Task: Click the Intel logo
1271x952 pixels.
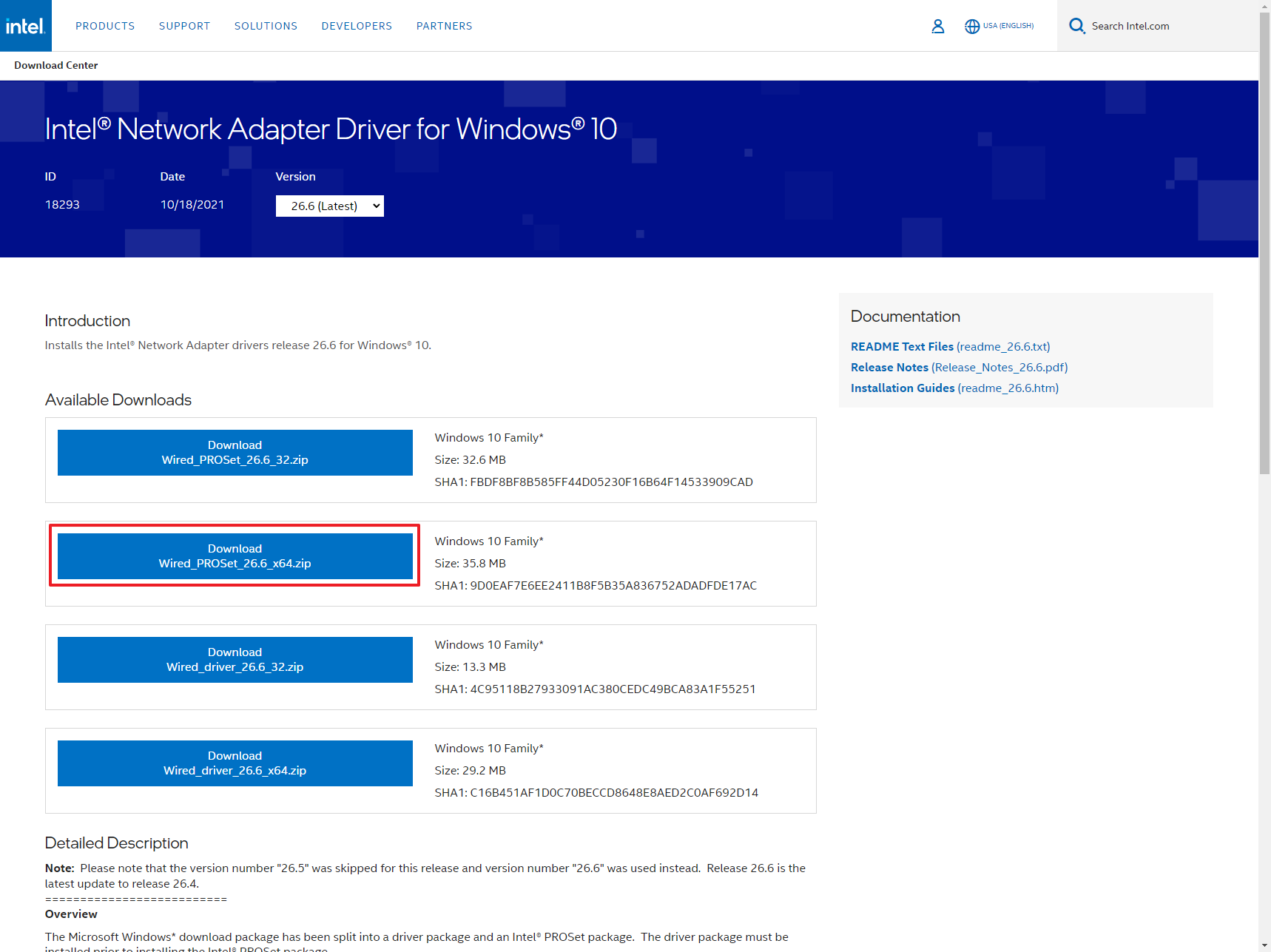Action: click(26, 26)
